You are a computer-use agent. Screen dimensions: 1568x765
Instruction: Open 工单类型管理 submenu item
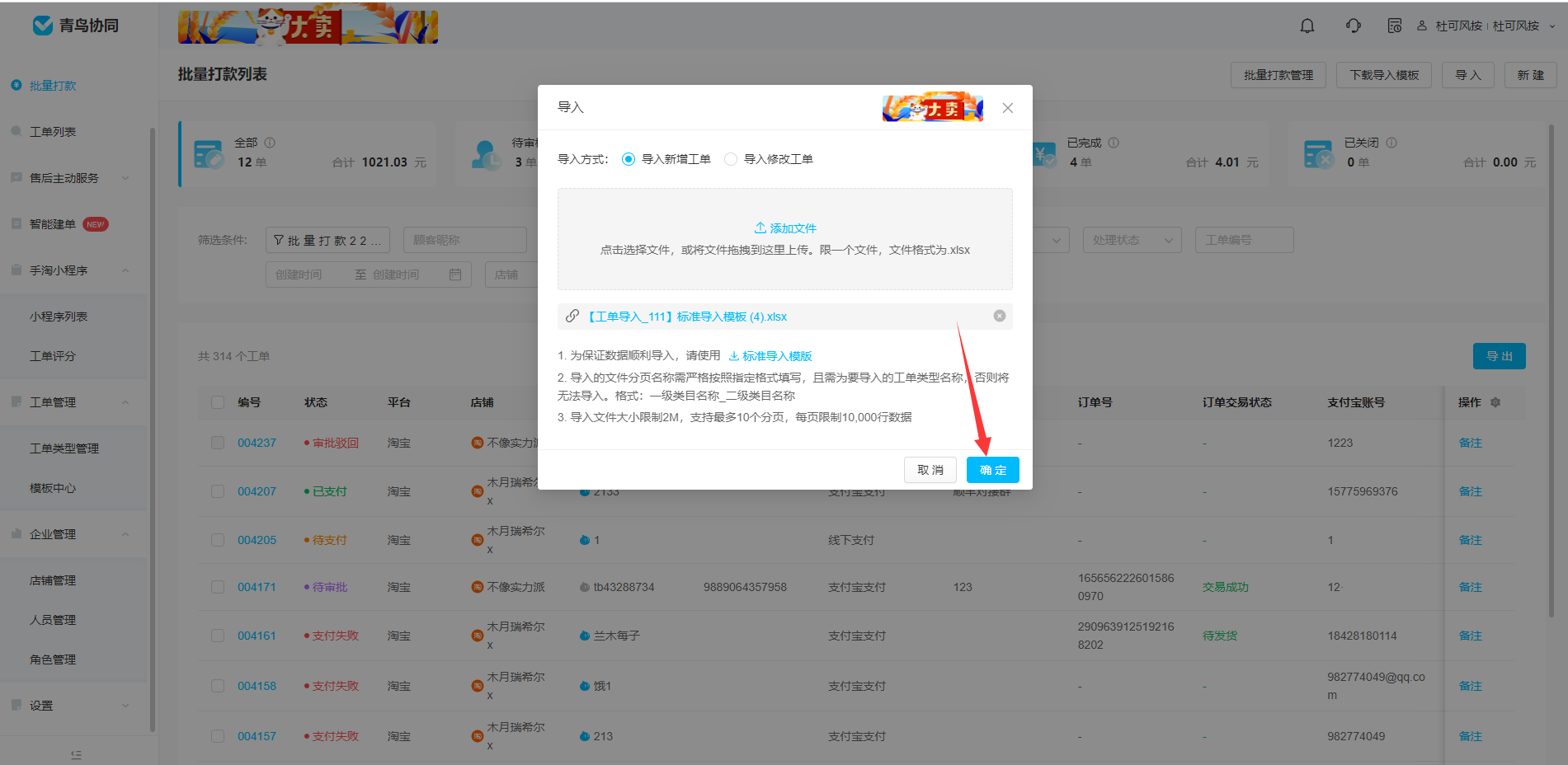64,448
